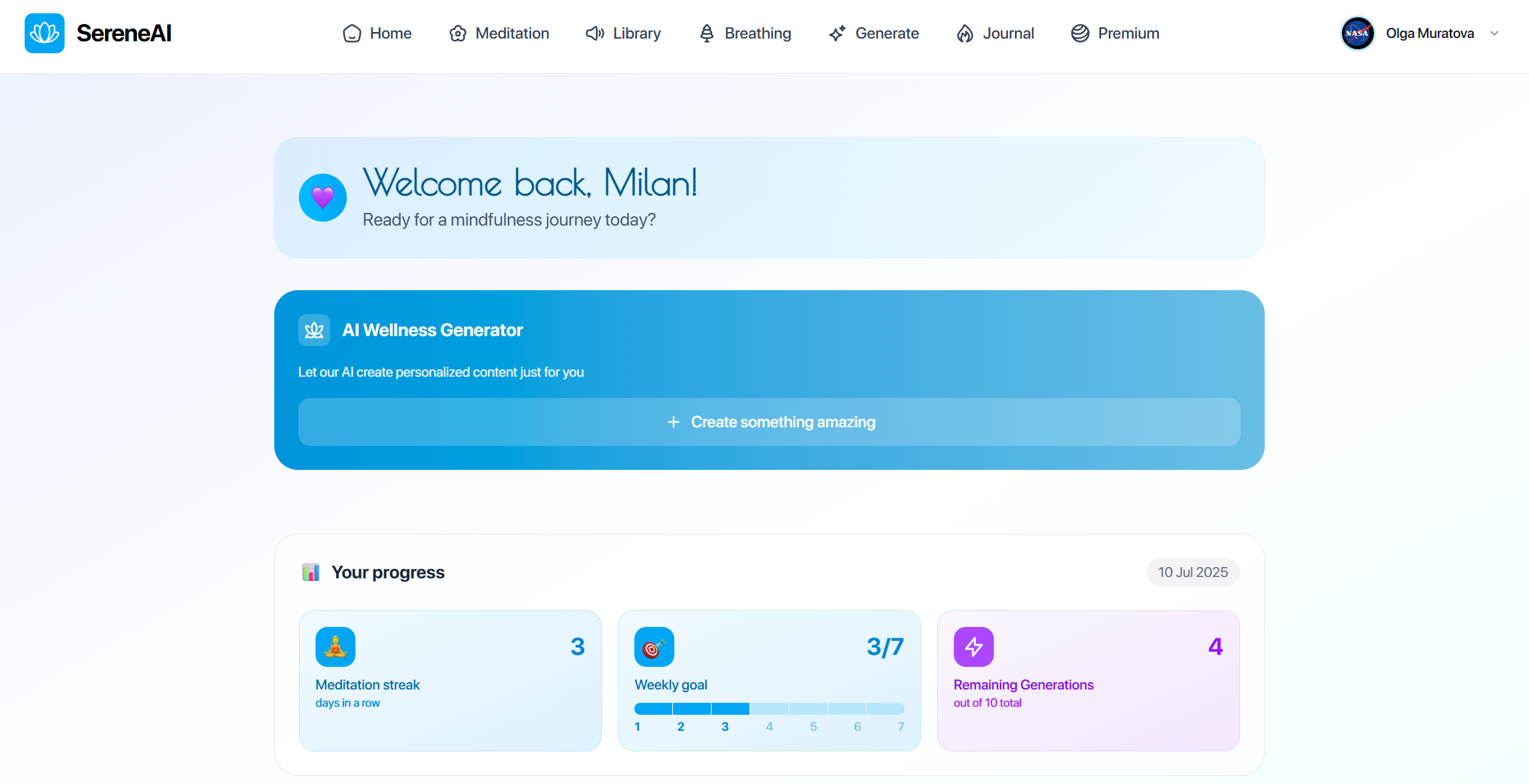Screen dimensions: 1529x784
Task: Open the Home navigation item
Action: click(377, 33)
